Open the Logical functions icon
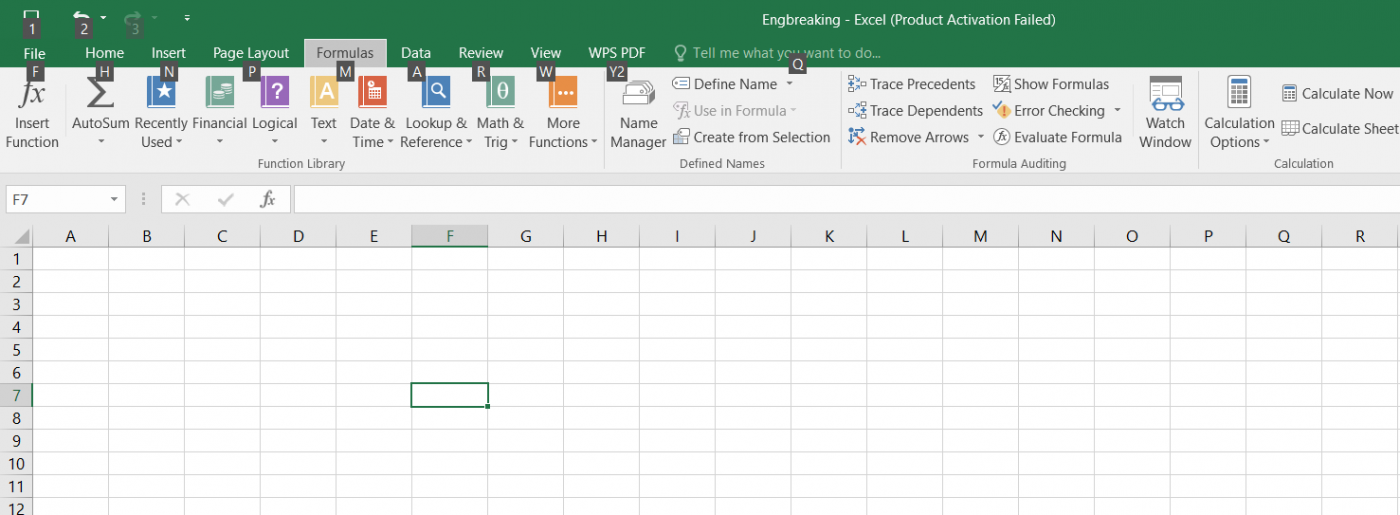 pos(274,94)
